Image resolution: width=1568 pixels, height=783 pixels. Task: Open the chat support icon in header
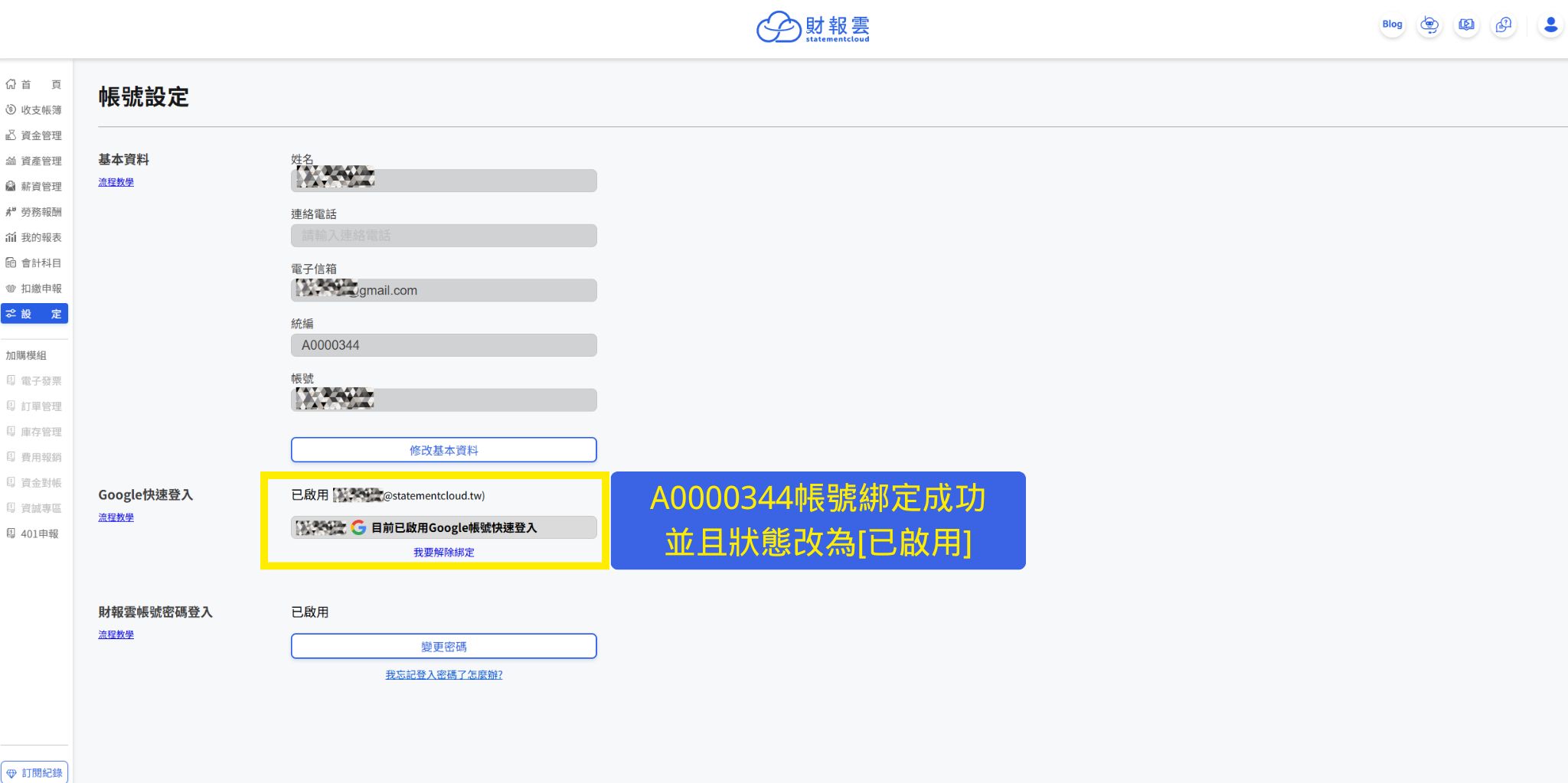pos(1504,24)
